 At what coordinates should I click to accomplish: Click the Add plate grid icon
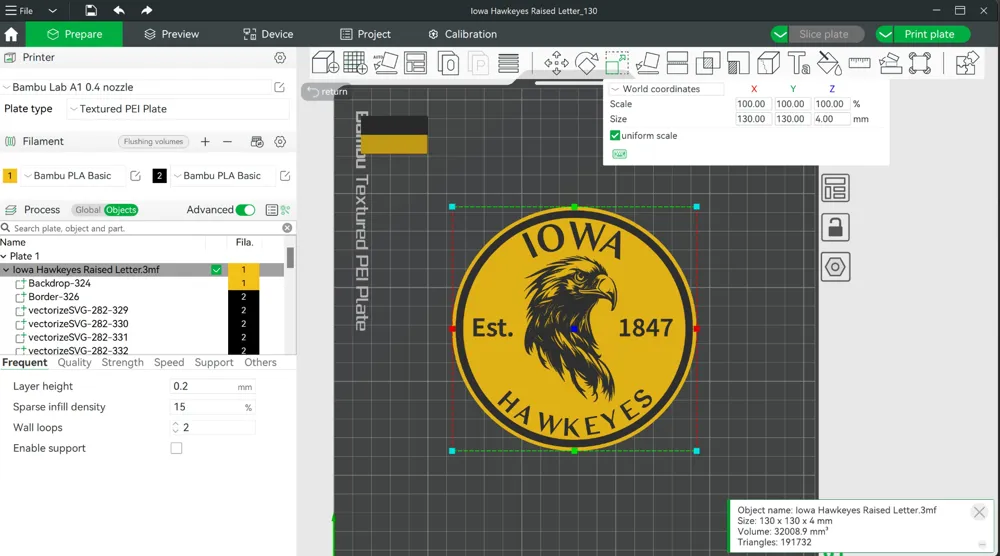tap(355, 64)
